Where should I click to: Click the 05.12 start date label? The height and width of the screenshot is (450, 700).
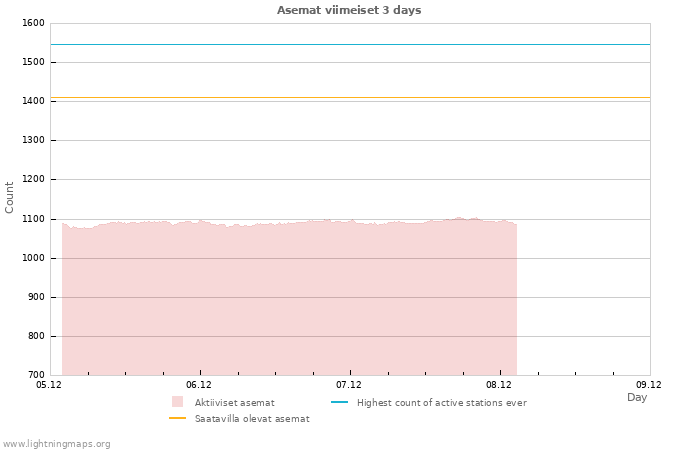49,384
